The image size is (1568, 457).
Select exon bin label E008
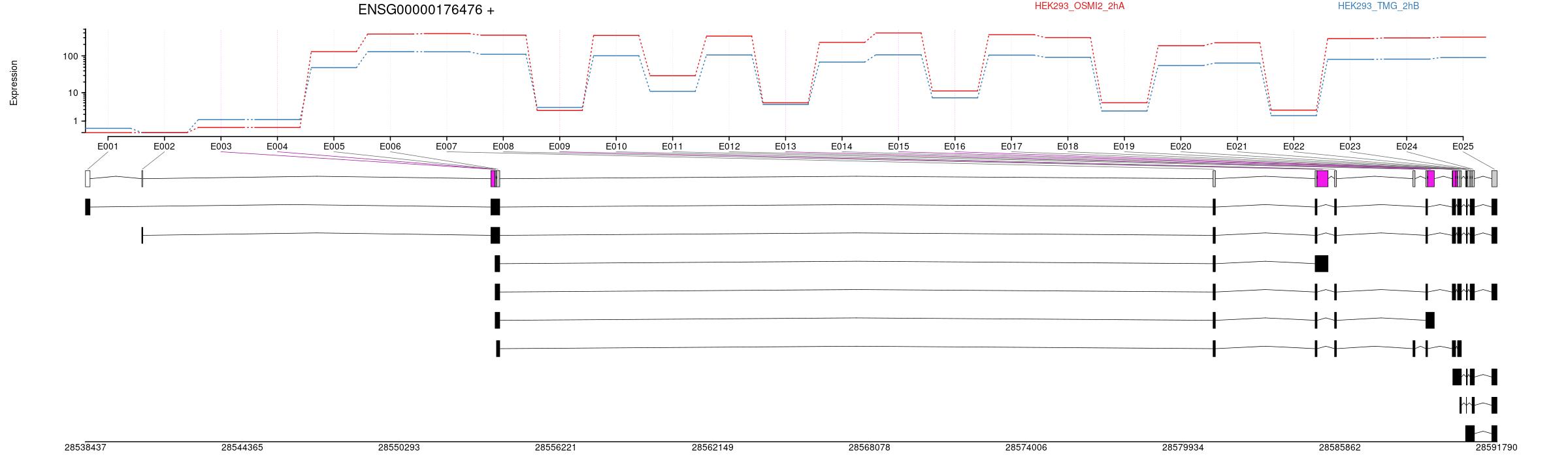coord(503,147)
